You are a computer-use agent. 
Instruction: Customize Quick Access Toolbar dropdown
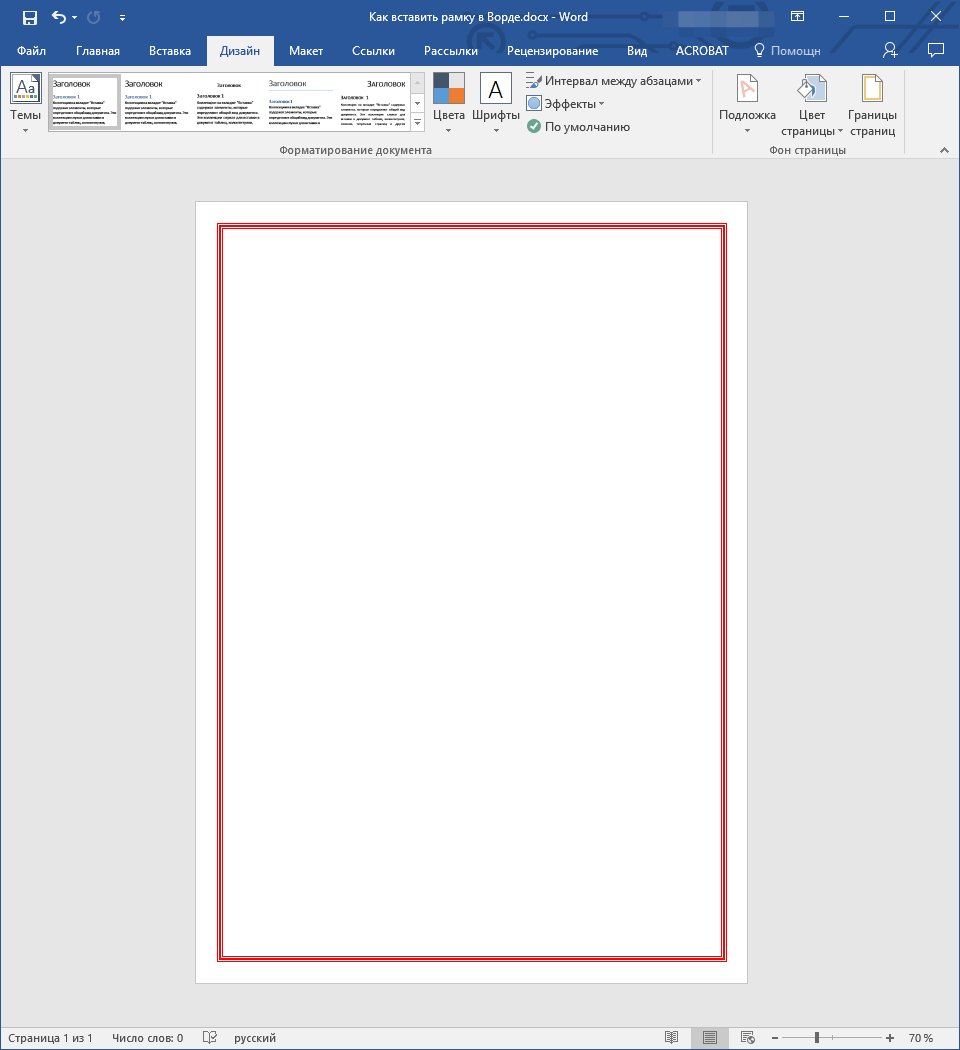(123, 18)
